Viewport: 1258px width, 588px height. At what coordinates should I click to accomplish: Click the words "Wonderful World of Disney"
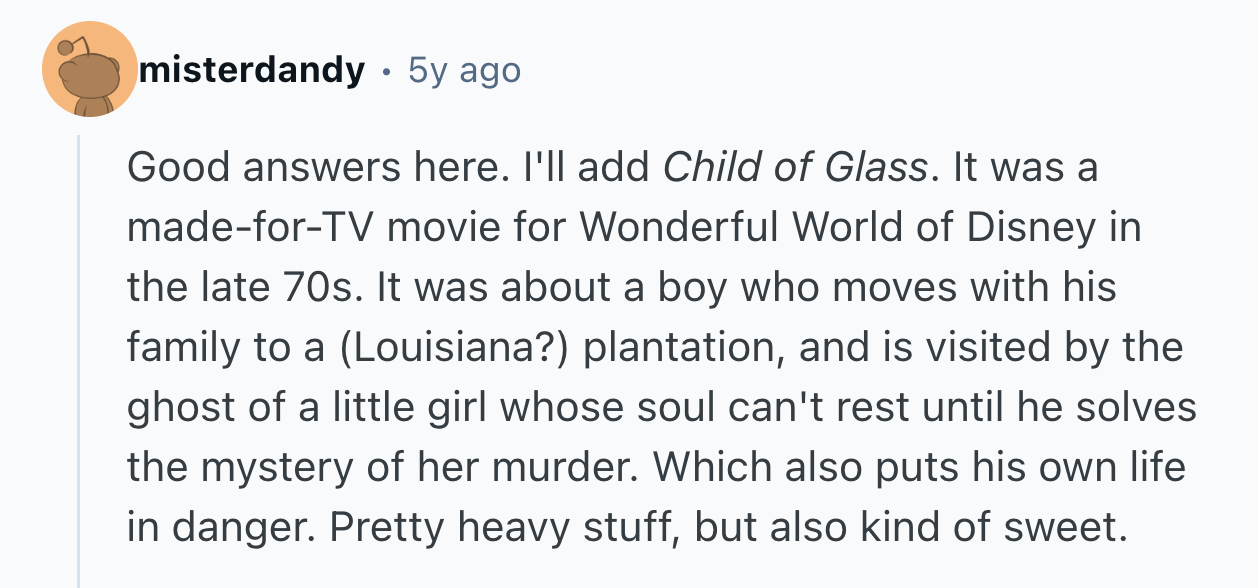point(827,228)
